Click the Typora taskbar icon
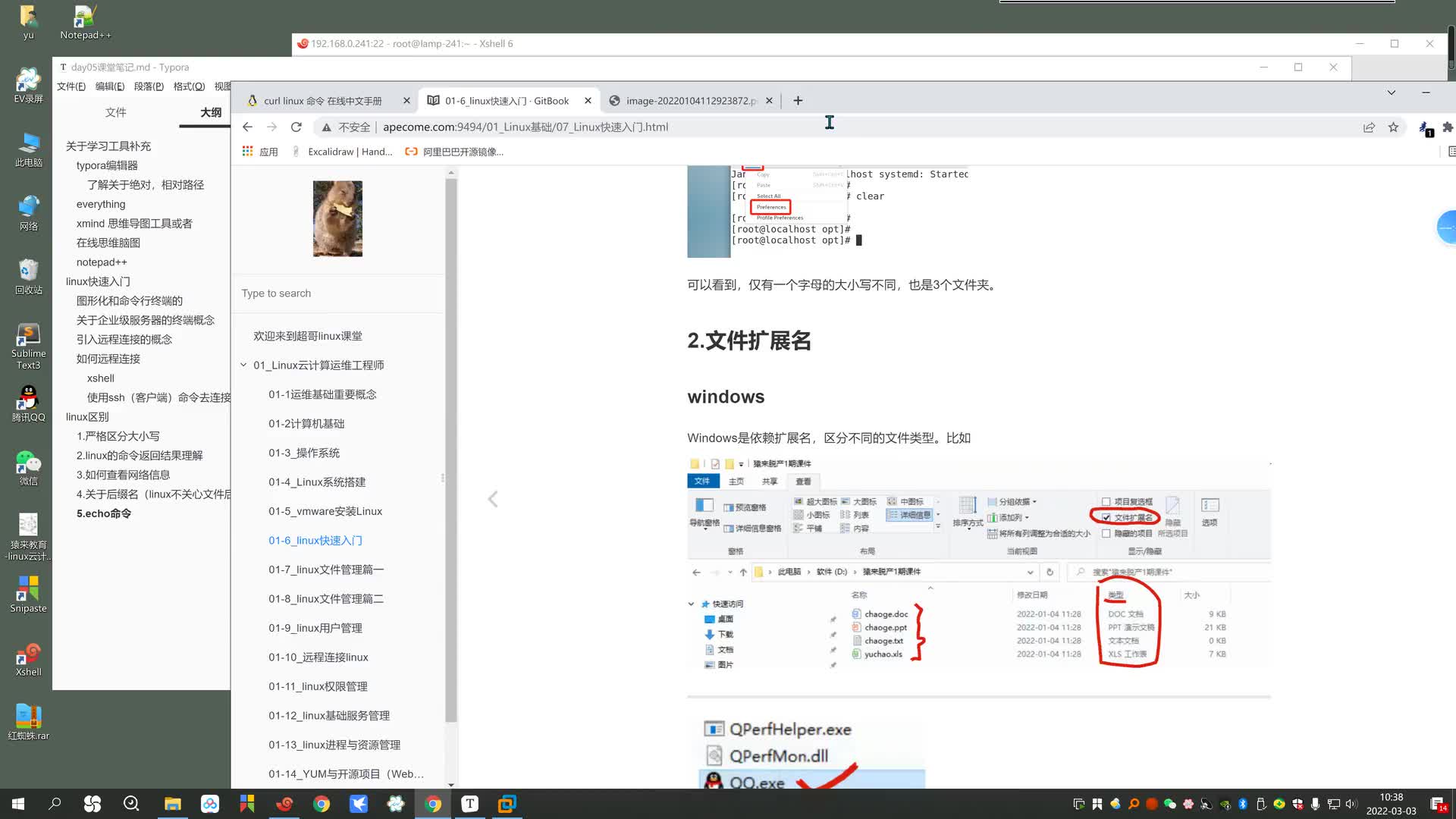The width and height of the screenshot is (1456, 819). (470, 804)
